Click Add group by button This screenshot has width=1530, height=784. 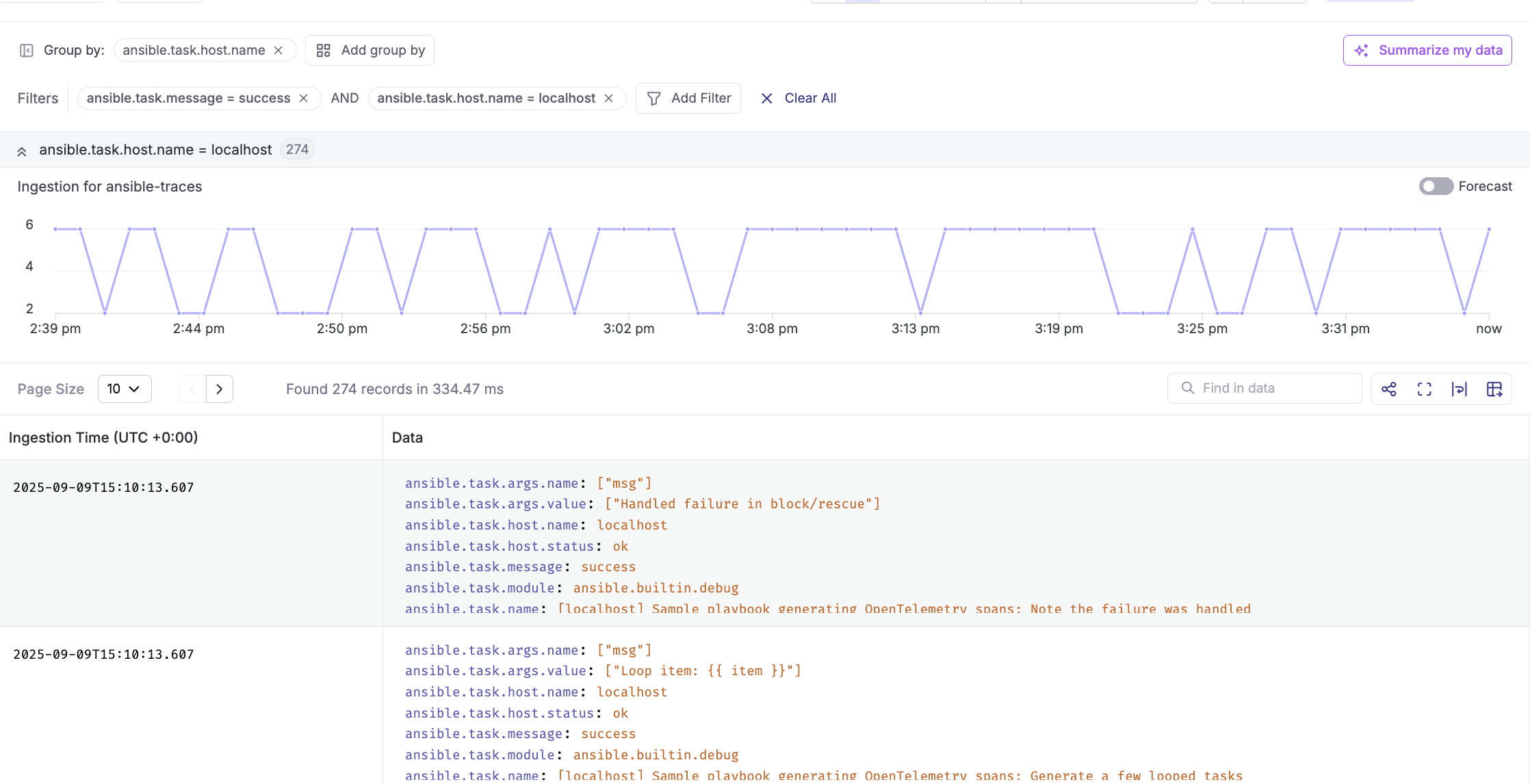click(370, 51)
